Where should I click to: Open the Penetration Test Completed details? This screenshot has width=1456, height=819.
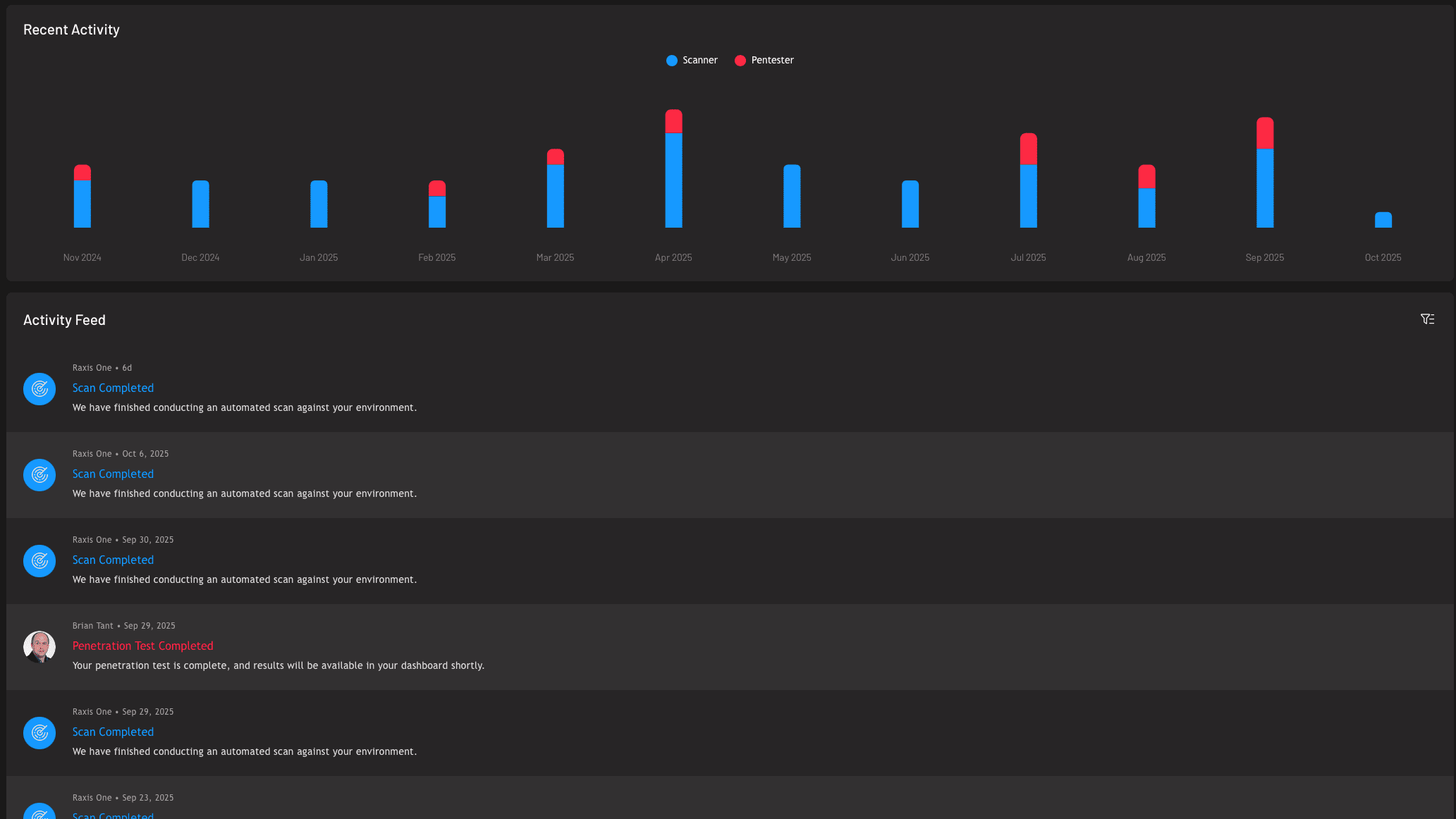[x=142, y=646]
